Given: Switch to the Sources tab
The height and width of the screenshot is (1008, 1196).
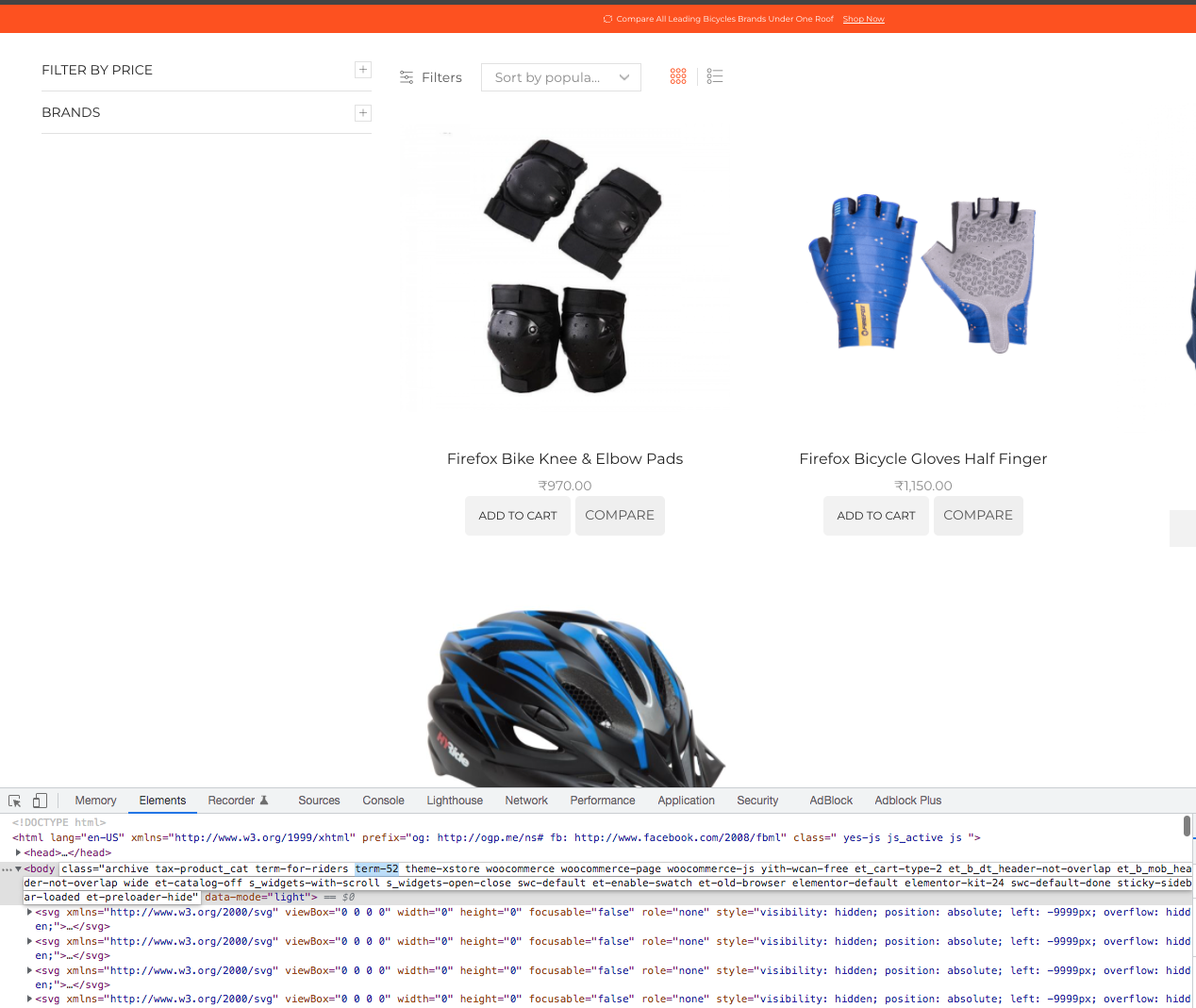Looking at the screenshot, I should click(x=319, y=801).
